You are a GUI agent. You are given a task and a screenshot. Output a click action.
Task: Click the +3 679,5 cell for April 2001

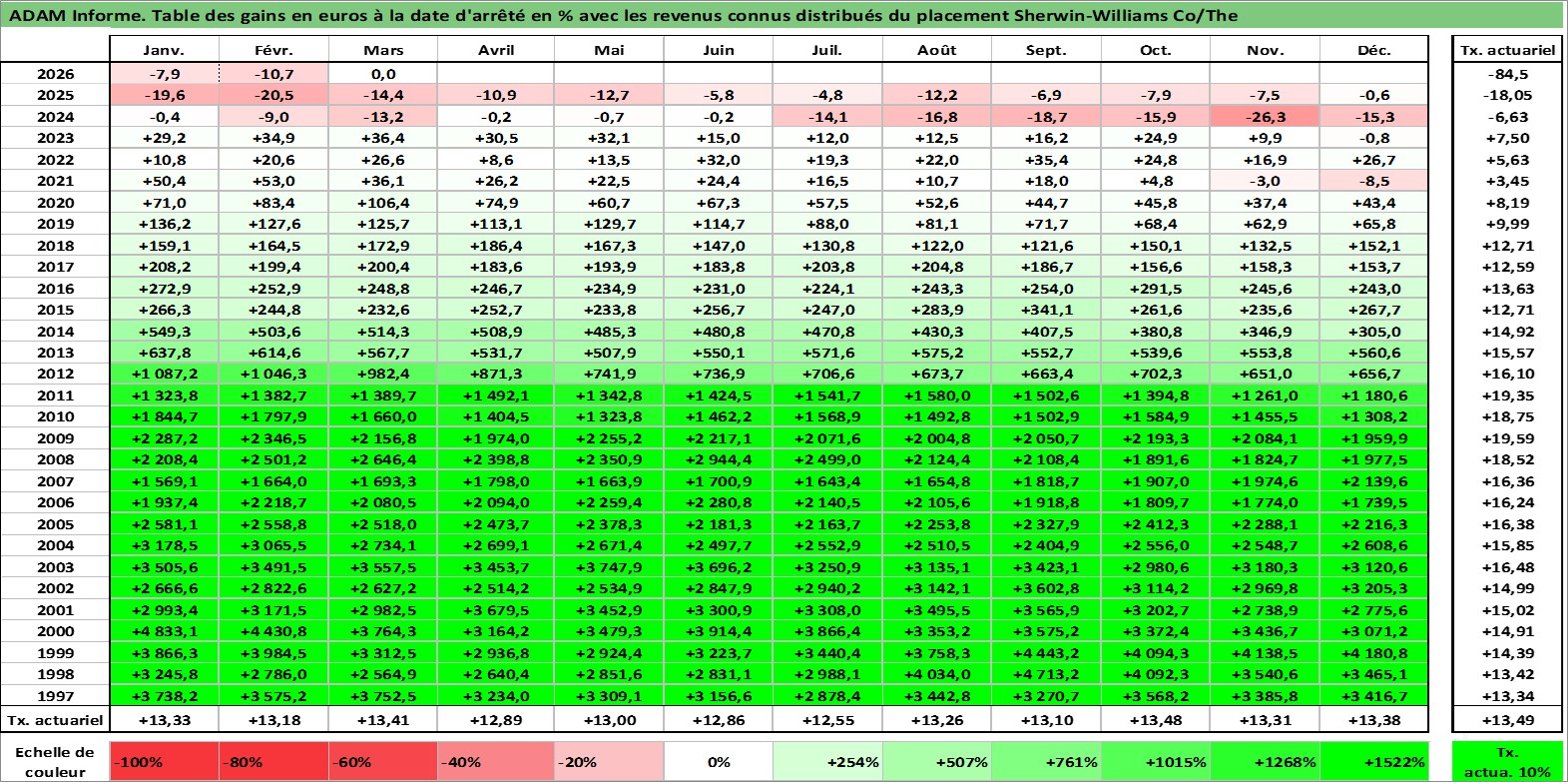tap(496, 610)
